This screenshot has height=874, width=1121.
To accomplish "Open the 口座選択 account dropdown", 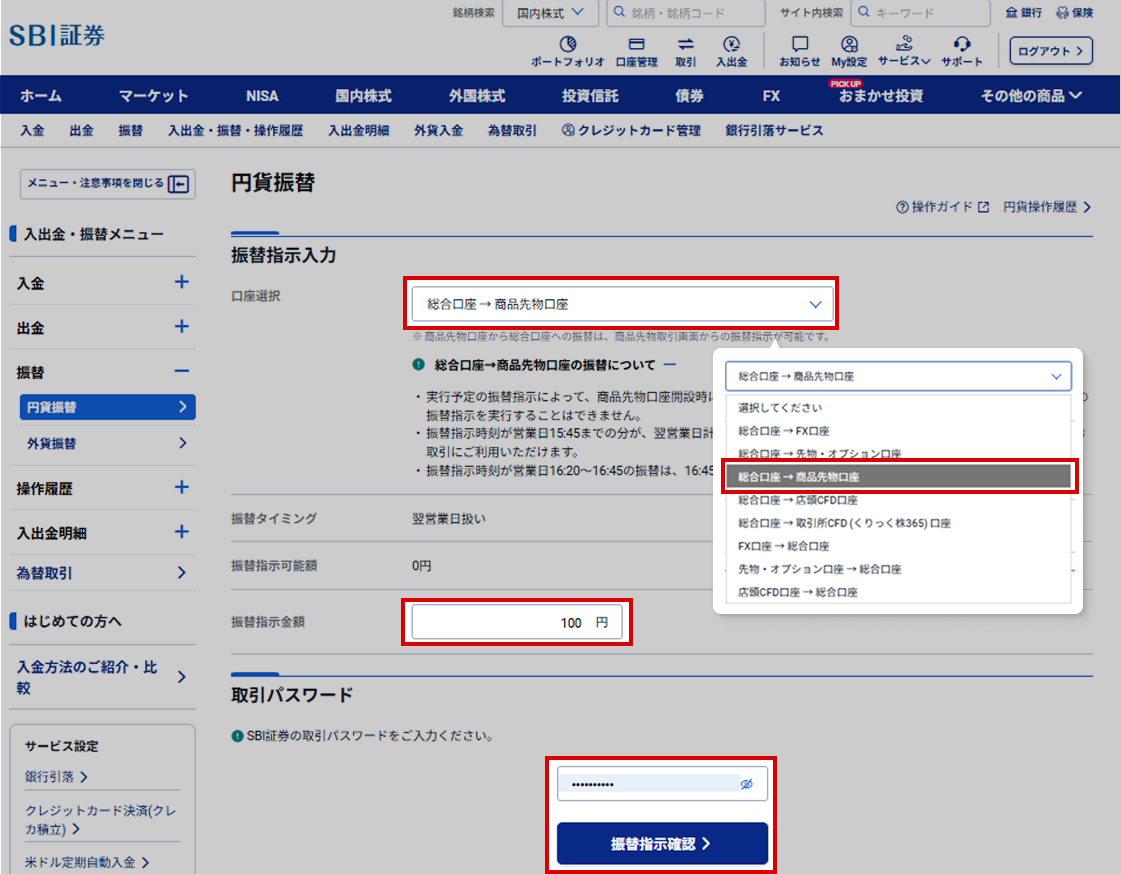I will pyautogui.click(x=622, y=304).
